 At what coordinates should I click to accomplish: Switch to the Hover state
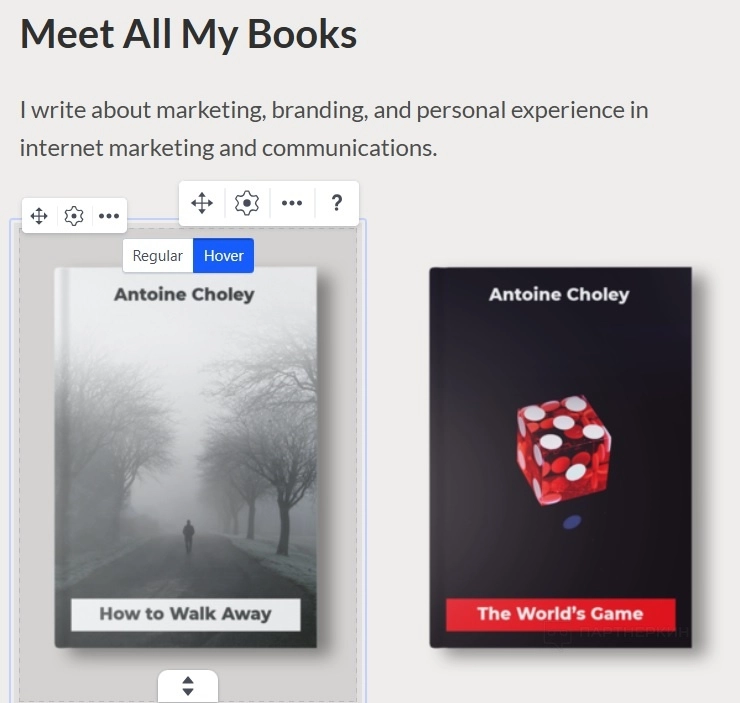(x=224, y=256)
